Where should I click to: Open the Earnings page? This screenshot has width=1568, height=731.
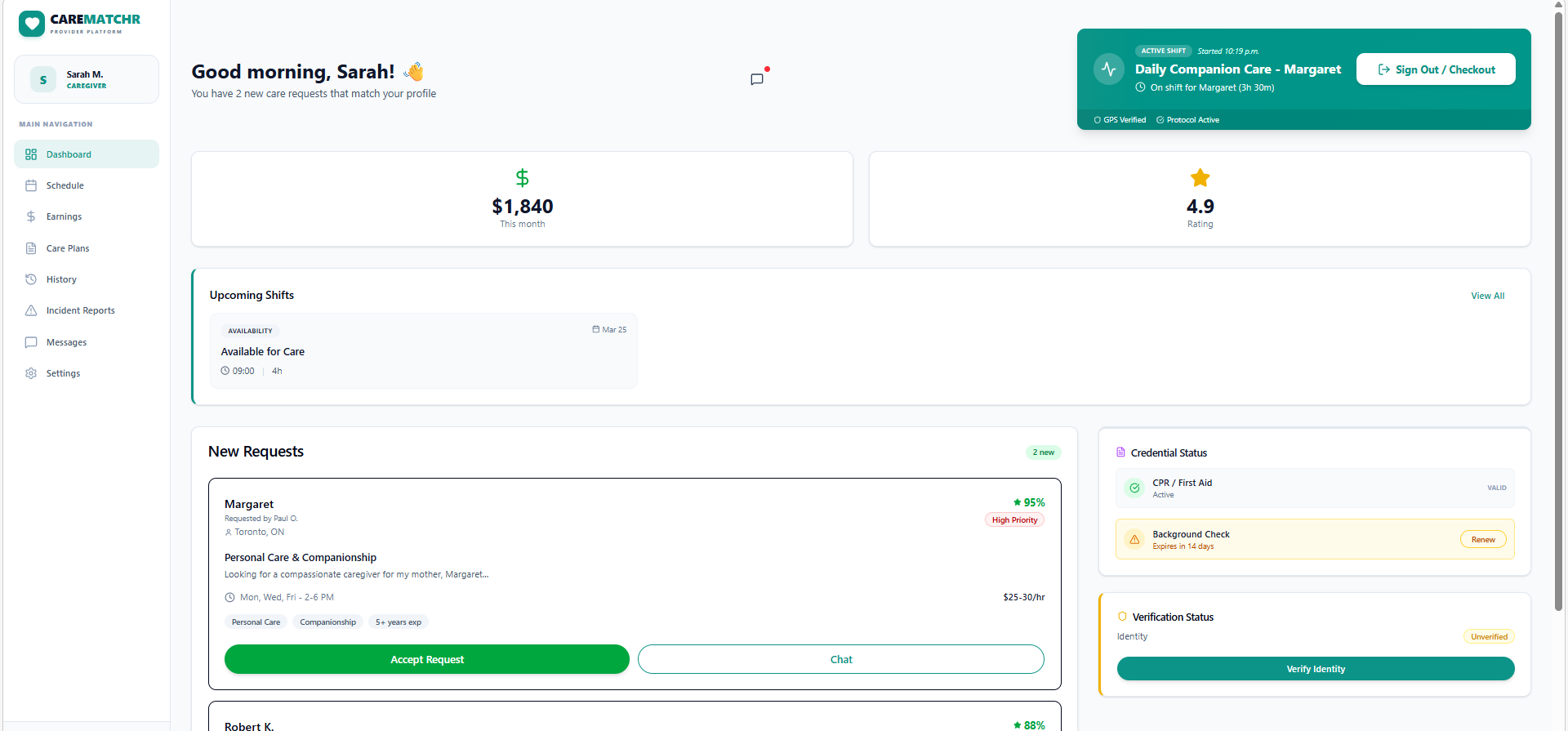pos(87,216)
